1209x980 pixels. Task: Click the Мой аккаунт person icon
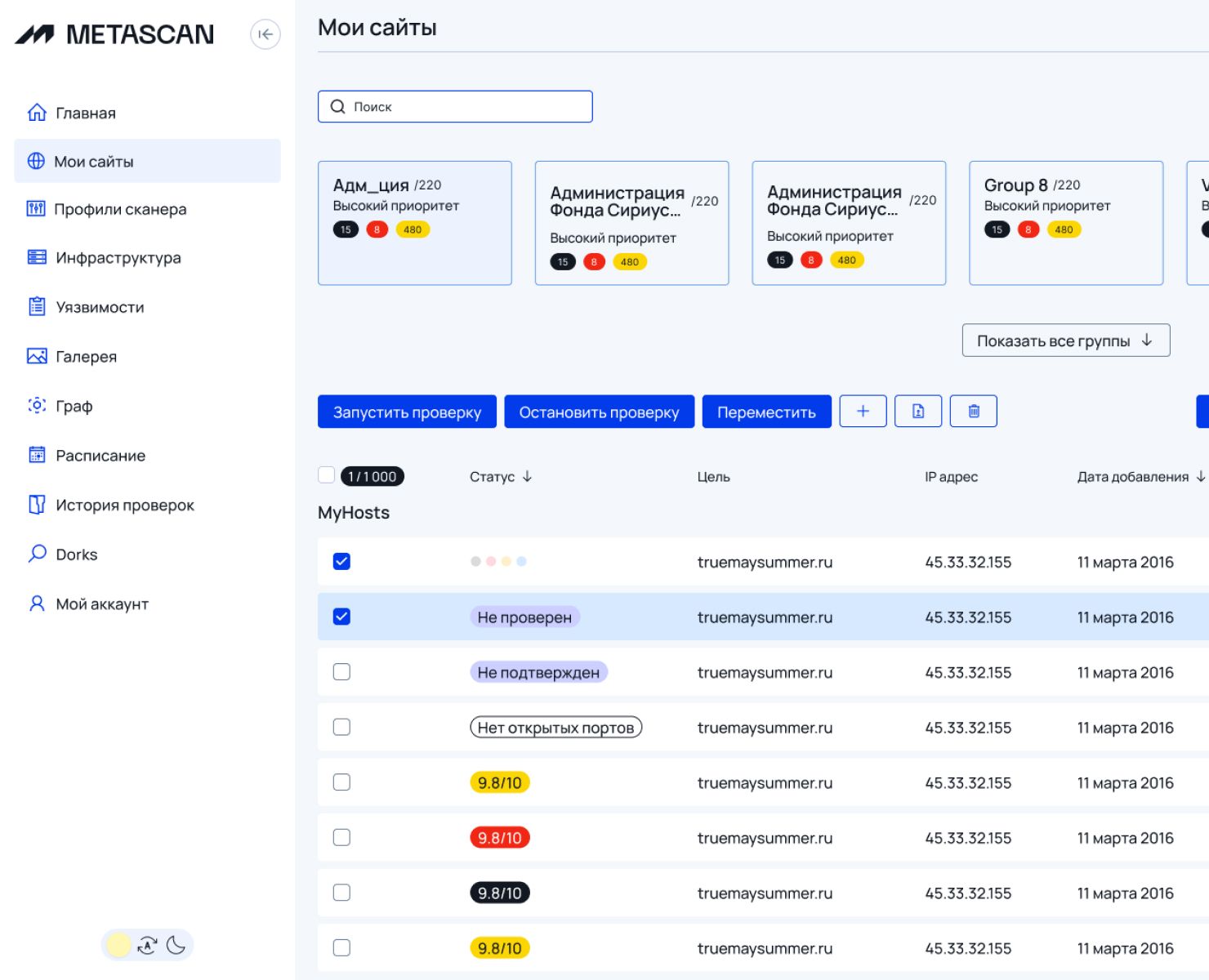point(37,604)
